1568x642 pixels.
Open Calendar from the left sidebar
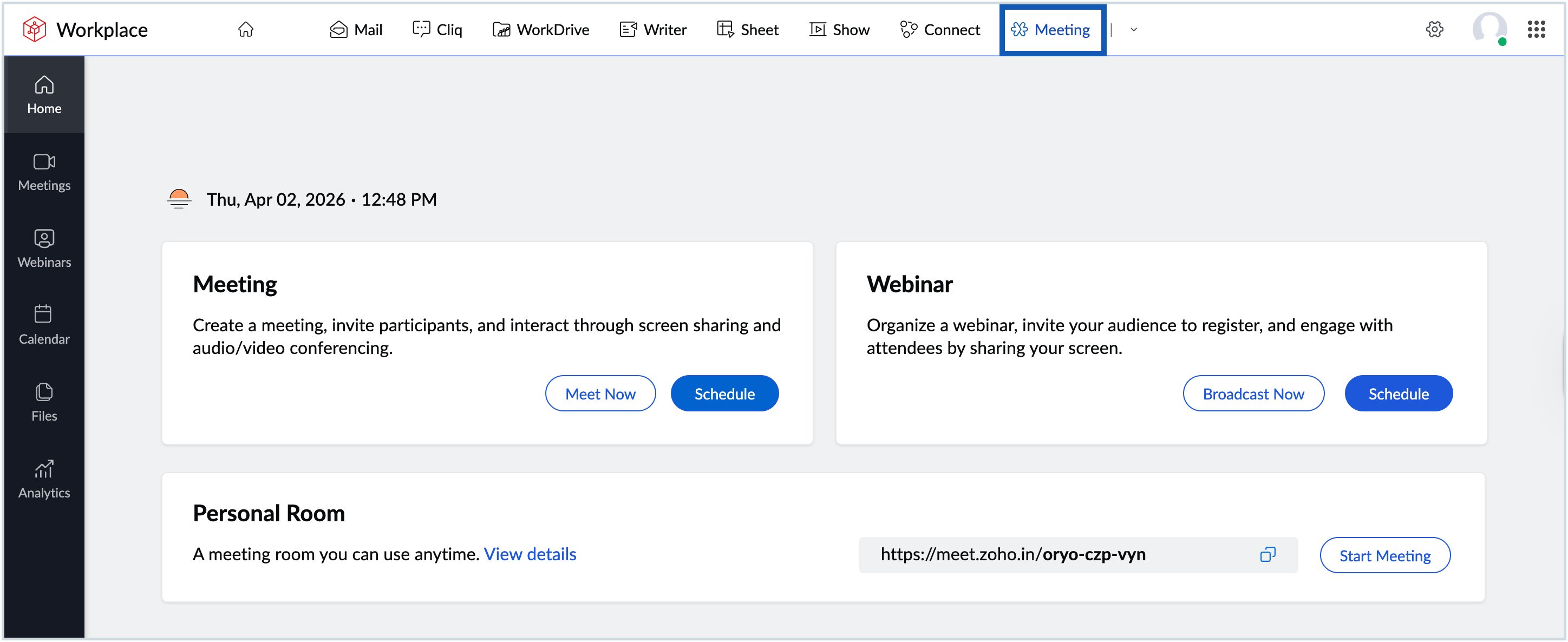coord(44,325)
